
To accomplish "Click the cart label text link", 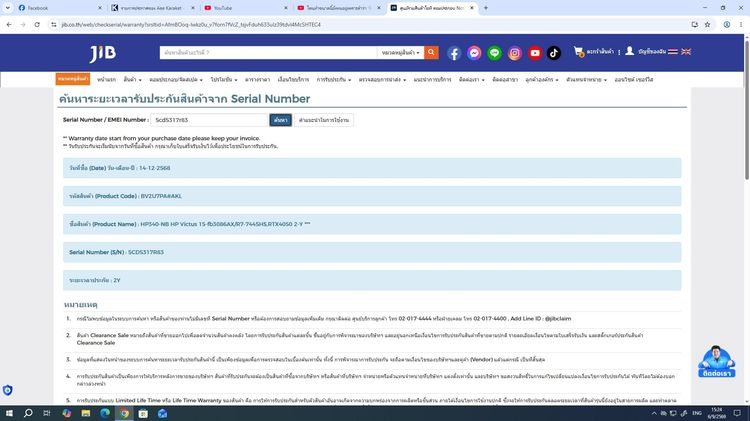I will point(600,52).
